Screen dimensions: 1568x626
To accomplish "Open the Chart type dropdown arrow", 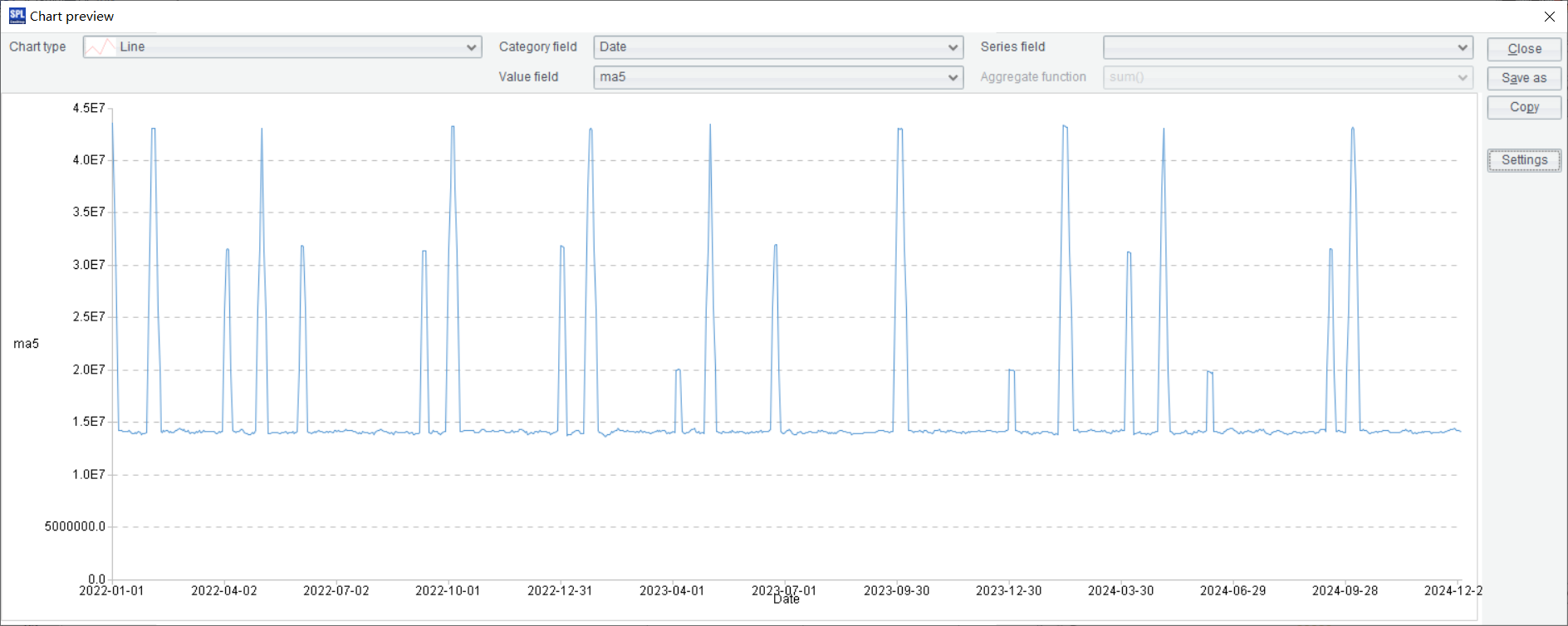I will pyautogui.click(x=471, y=47).
